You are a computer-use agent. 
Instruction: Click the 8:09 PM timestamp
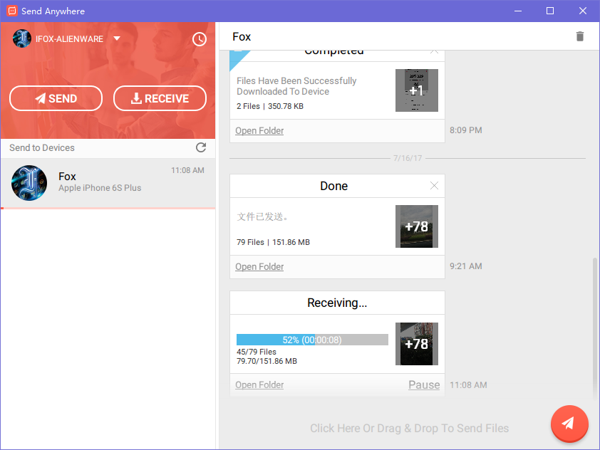(x=466, y=130)
